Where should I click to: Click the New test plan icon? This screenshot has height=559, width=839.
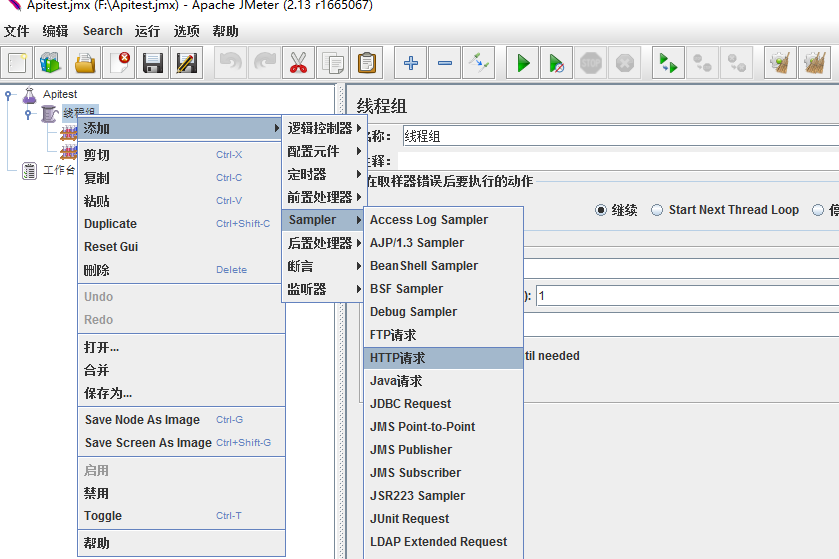click(x=17, y=63)
